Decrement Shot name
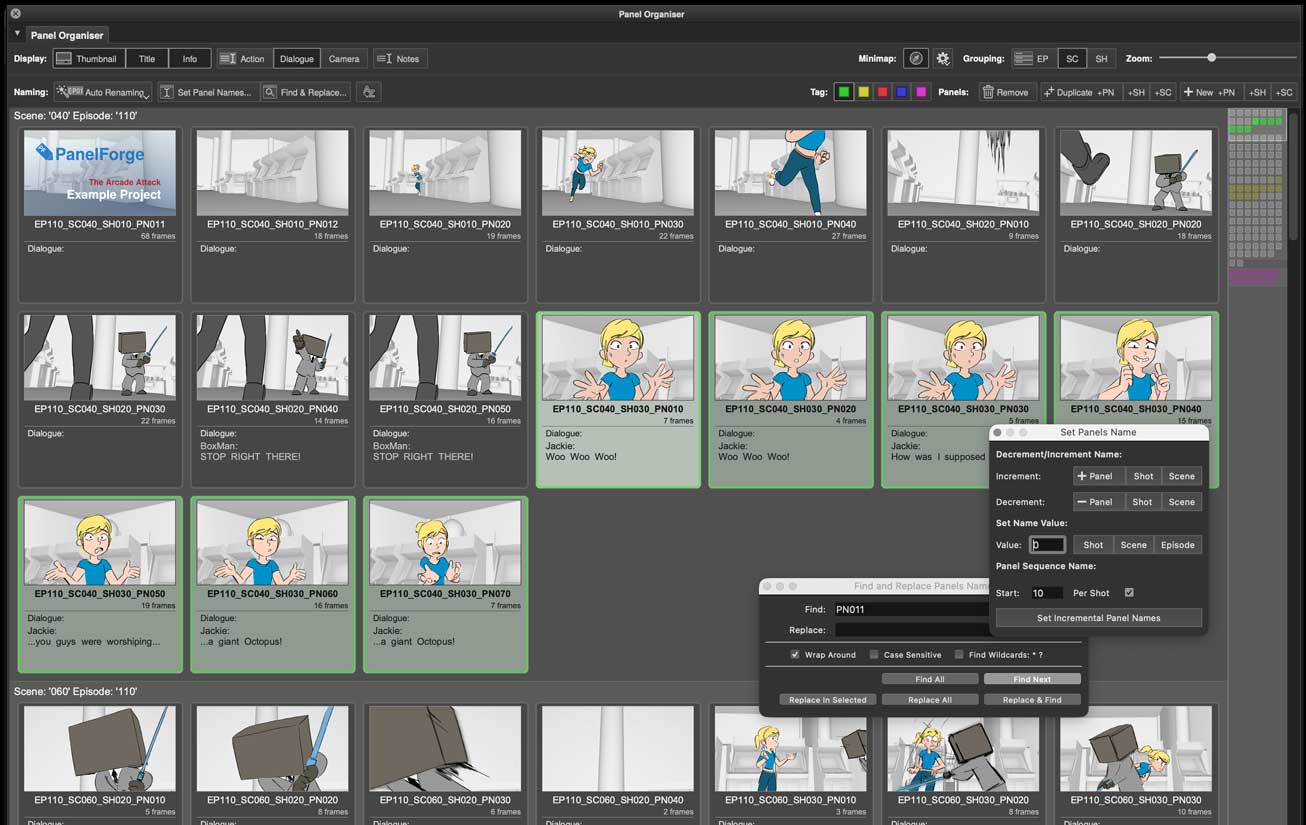Screen dimensions: 1306x825 point(1143,502)
